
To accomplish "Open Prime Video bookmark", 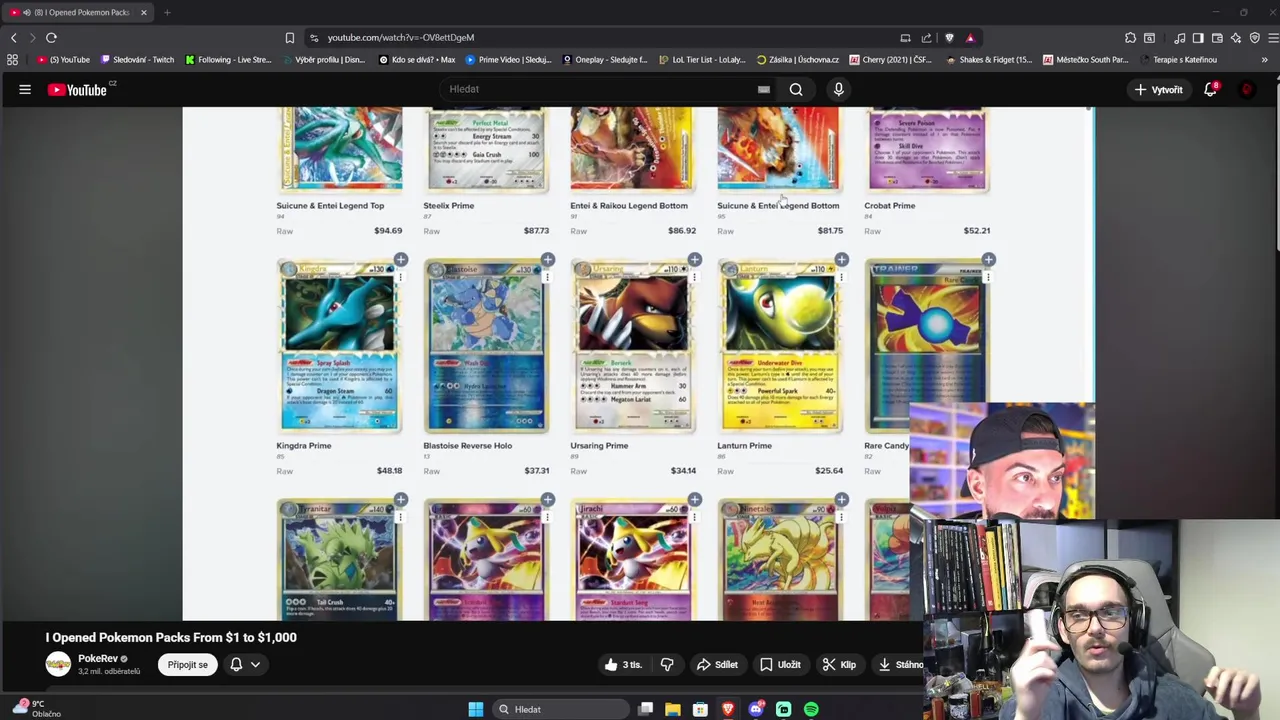I will click(x=508, y=60).
